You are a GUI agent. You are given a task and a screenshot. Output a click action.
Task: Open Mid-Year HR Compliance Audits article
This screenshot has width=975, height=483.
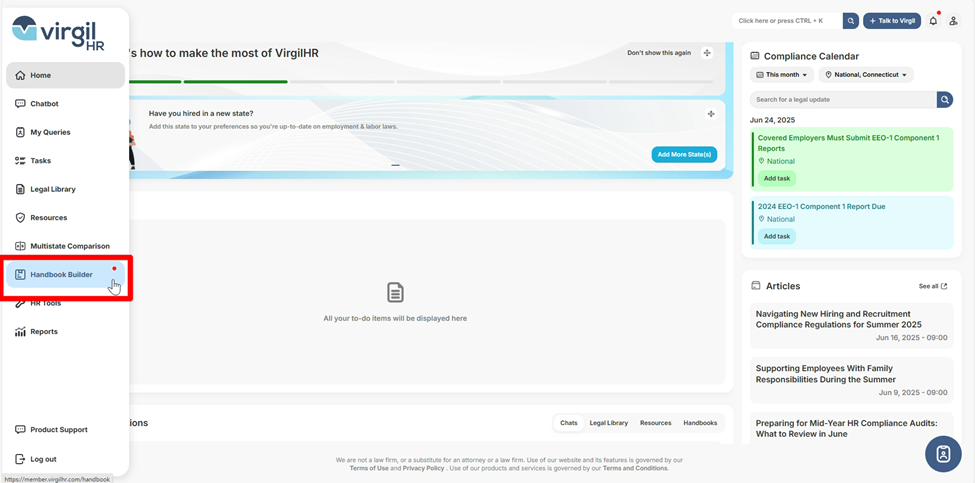[x=851, y=428]
